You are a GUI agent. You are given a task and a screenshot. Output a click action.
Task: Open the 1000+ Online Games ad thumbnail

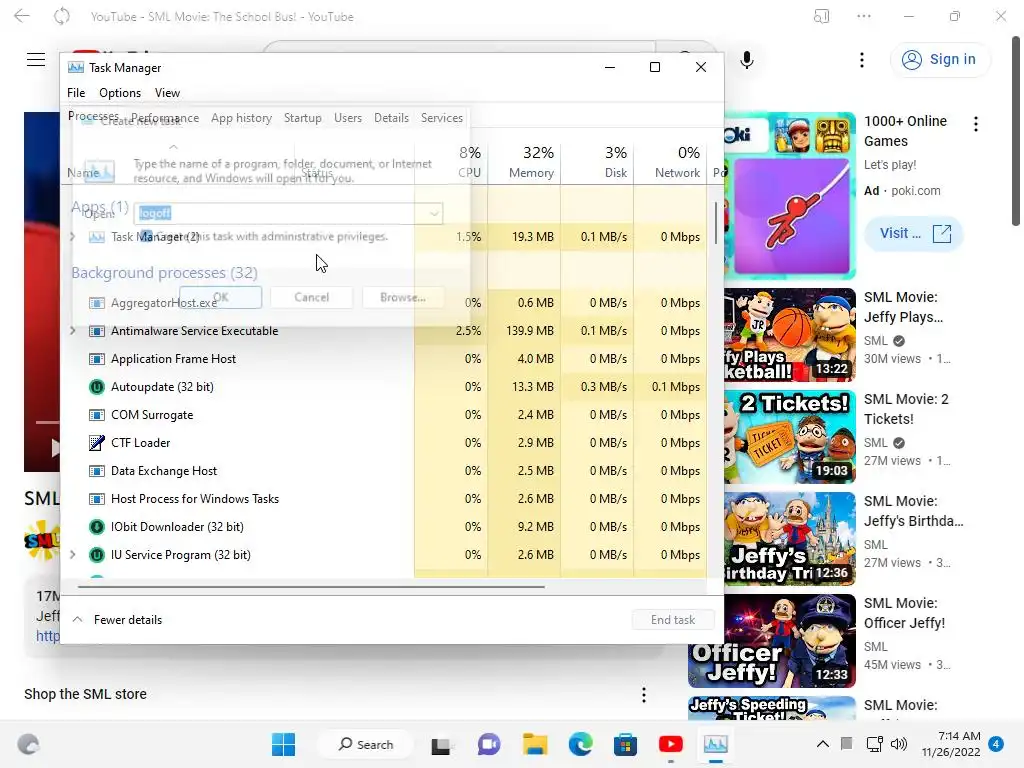pos(790,195)
